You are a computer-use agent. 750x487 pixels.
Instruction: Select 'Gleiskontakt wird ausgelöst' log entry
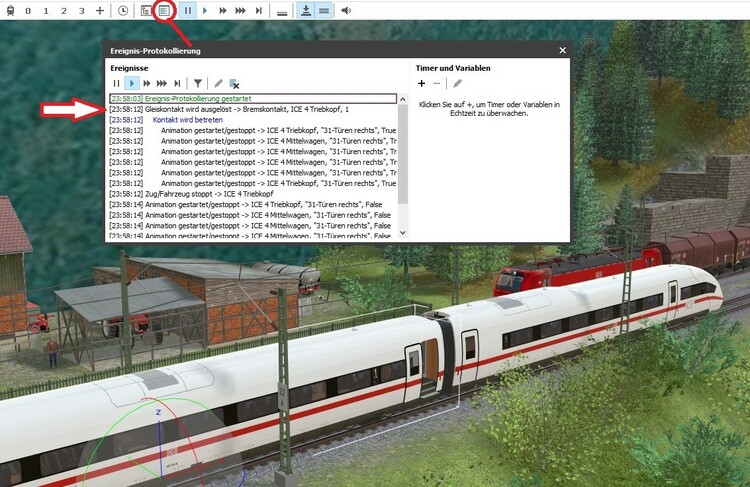(253, 109)
